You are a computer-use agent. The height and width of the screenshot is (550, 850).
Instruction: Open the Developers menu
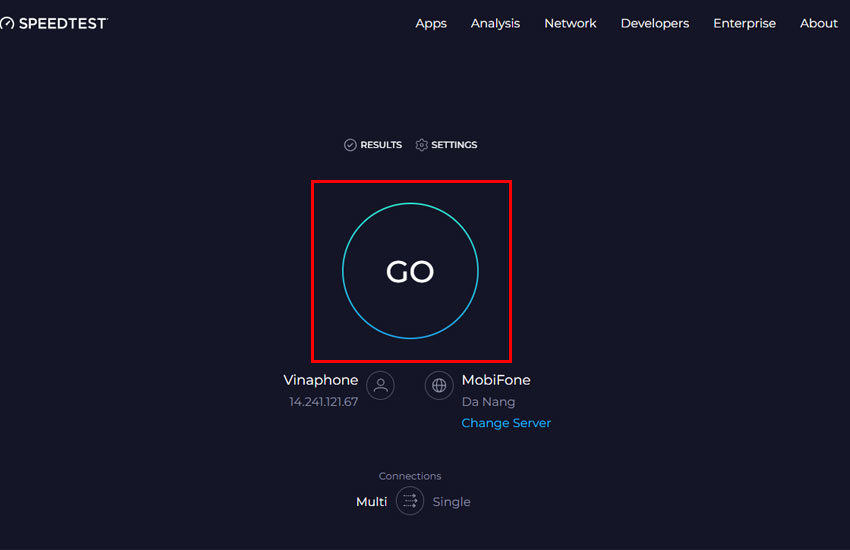(x=654, y=23)
